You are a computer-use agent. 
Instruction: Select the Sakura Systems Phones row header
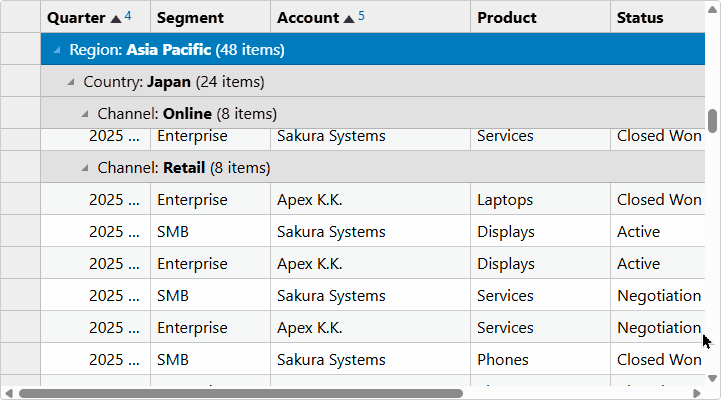click(x=21, y=360)
